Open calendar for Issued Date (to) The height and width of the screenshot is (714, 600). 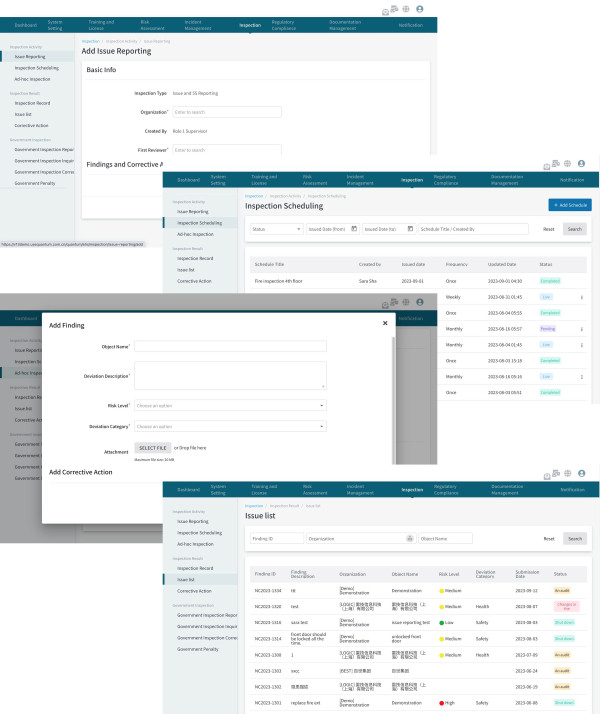pos(410,229)
